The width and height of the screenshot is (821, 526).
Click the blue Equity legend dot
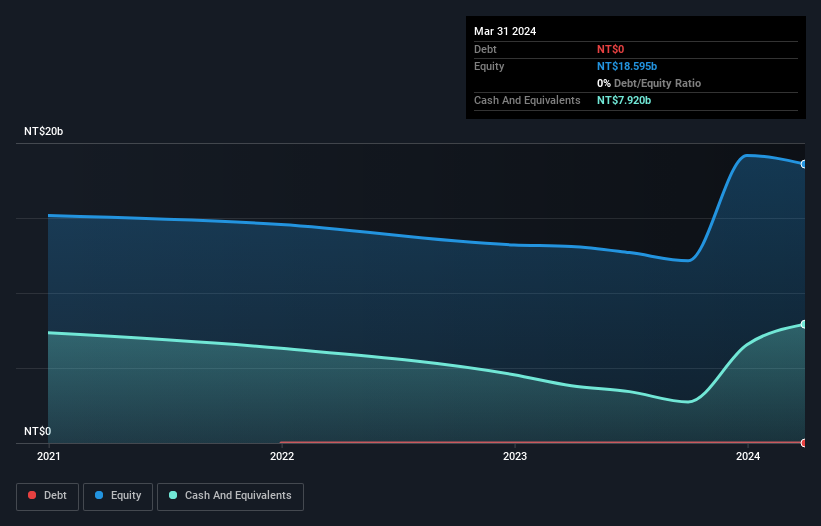tap(99, 495)
